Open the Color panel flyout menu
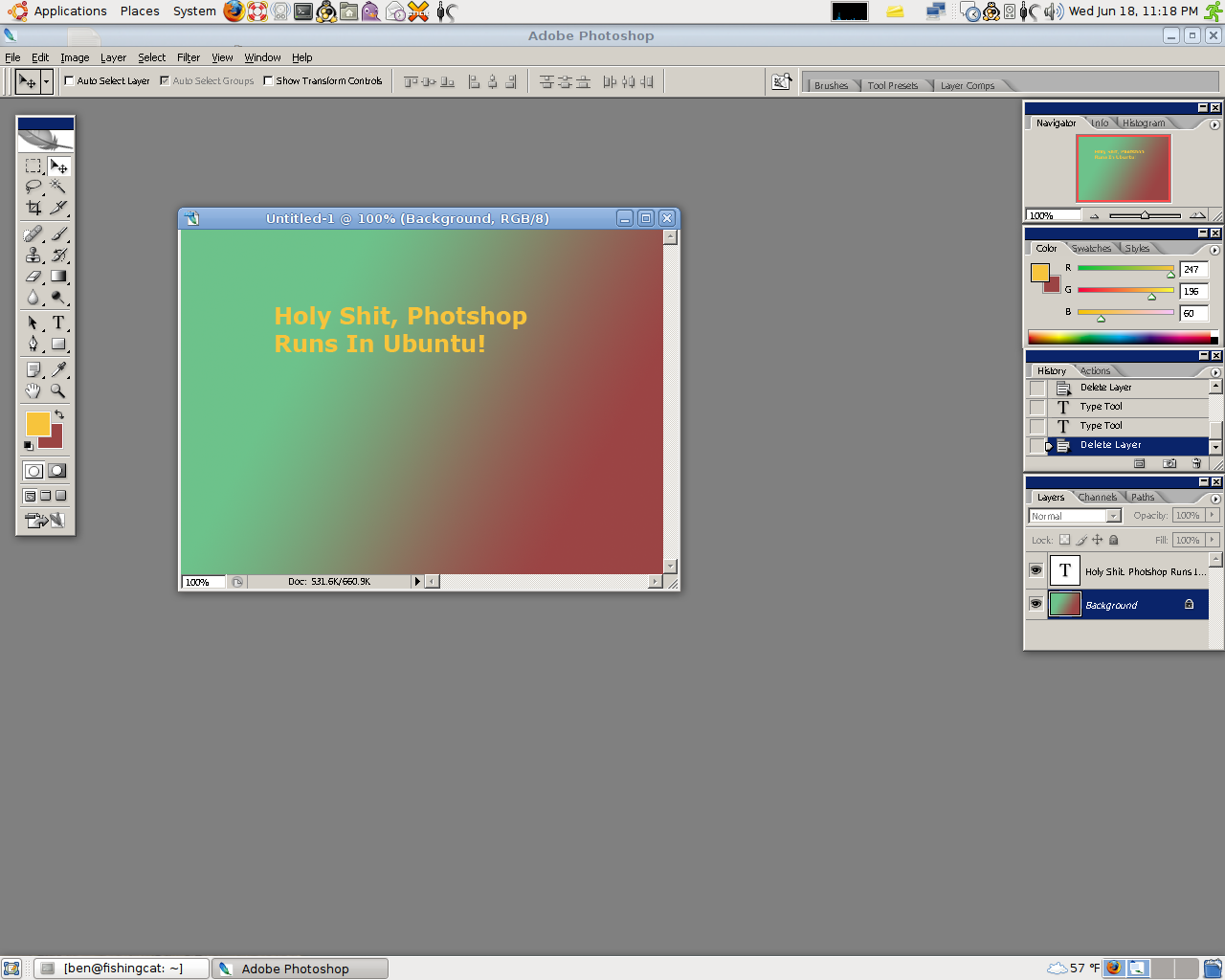Screen dimensions: 1225x980 coord(1214,250)
